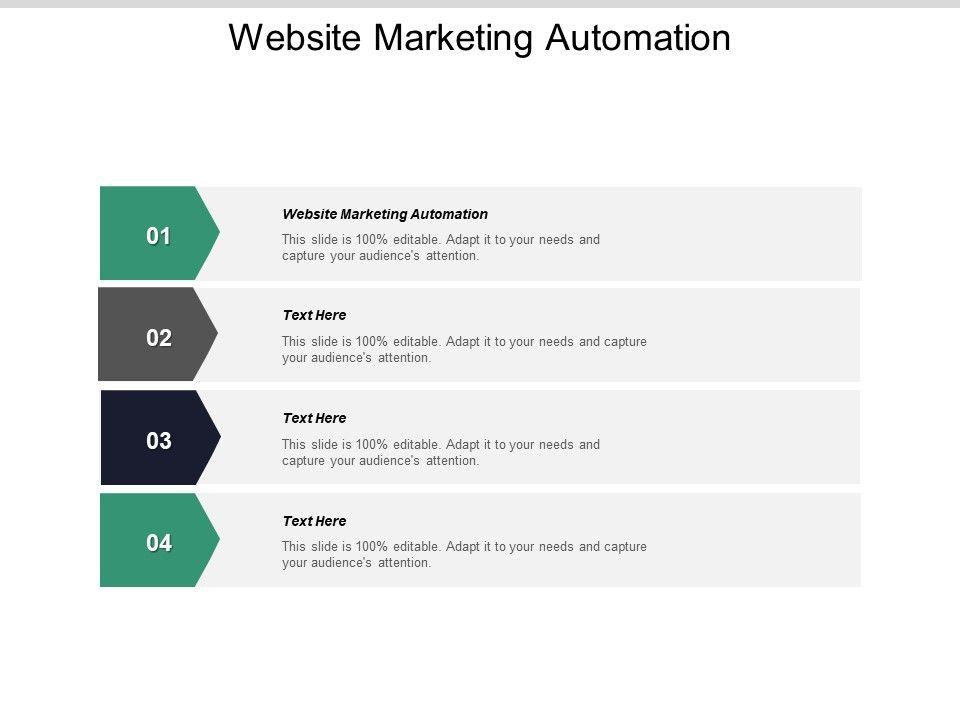Image resolution: width=960 pixels, height=720 pixels.
Task: Select 'Text Here' heading beside the 03 arrow
Action: click(x=314, y=418)
